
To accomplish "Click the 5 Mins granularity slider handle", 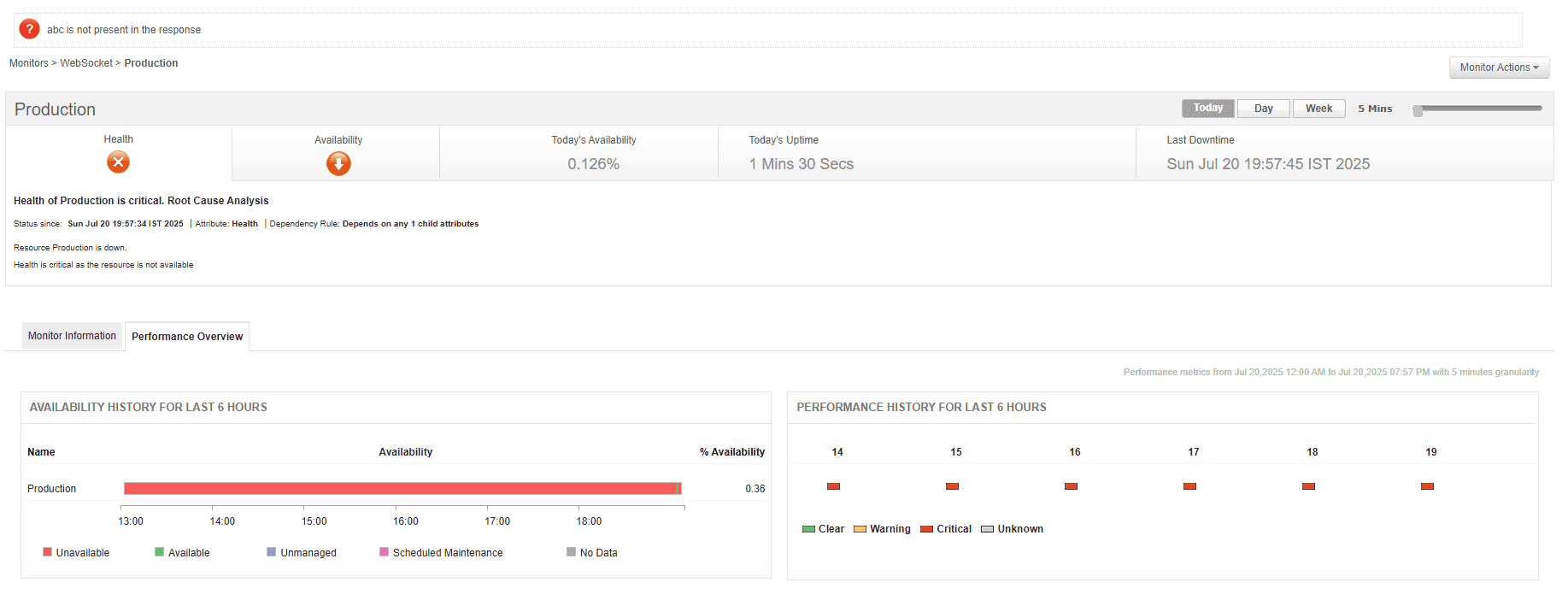I will tap(1418, 111).
